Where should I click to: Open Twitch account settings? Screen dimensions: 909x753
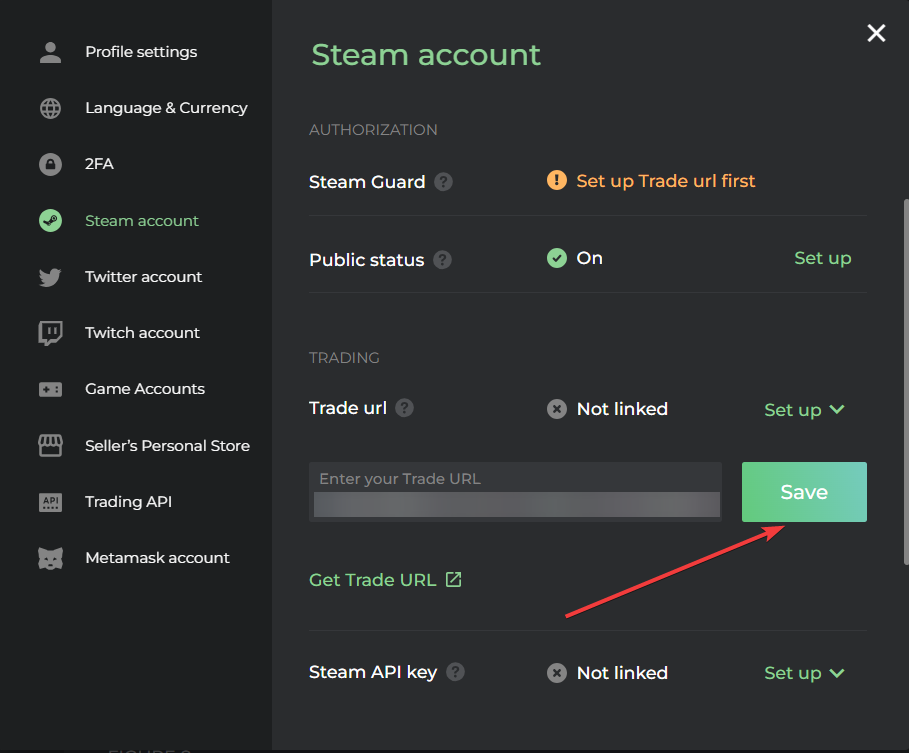tap(142, 333)
